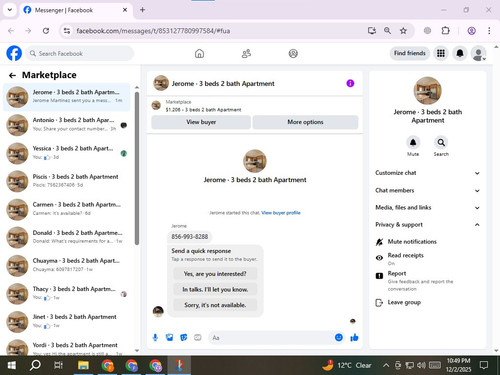Focus the Search Facebook field
The height and width of the screenshot is (375, 500).
[x=79, y=53]
